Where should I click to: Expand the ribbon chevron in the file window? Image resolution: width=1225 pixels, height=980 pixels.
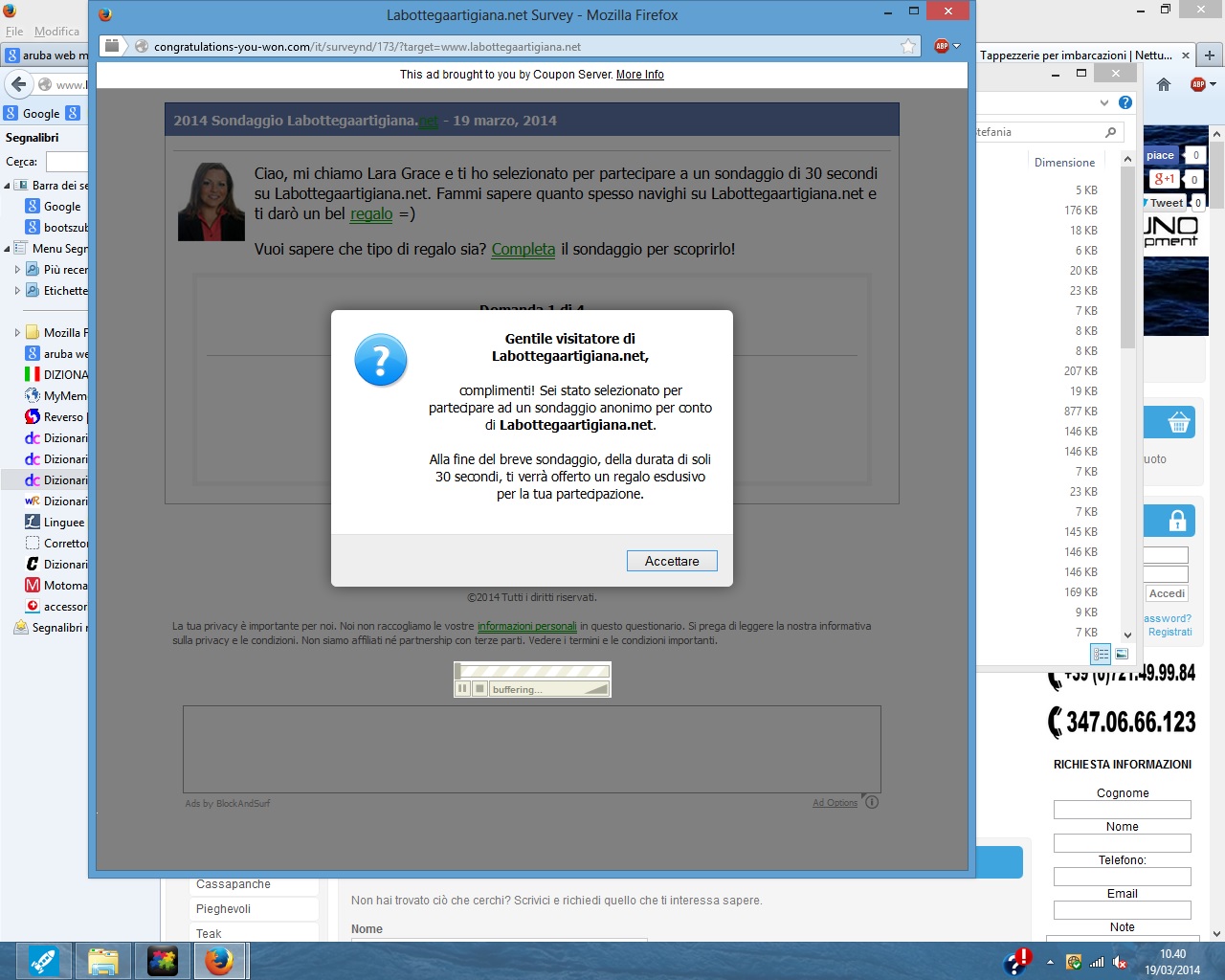coord(1104,102)
